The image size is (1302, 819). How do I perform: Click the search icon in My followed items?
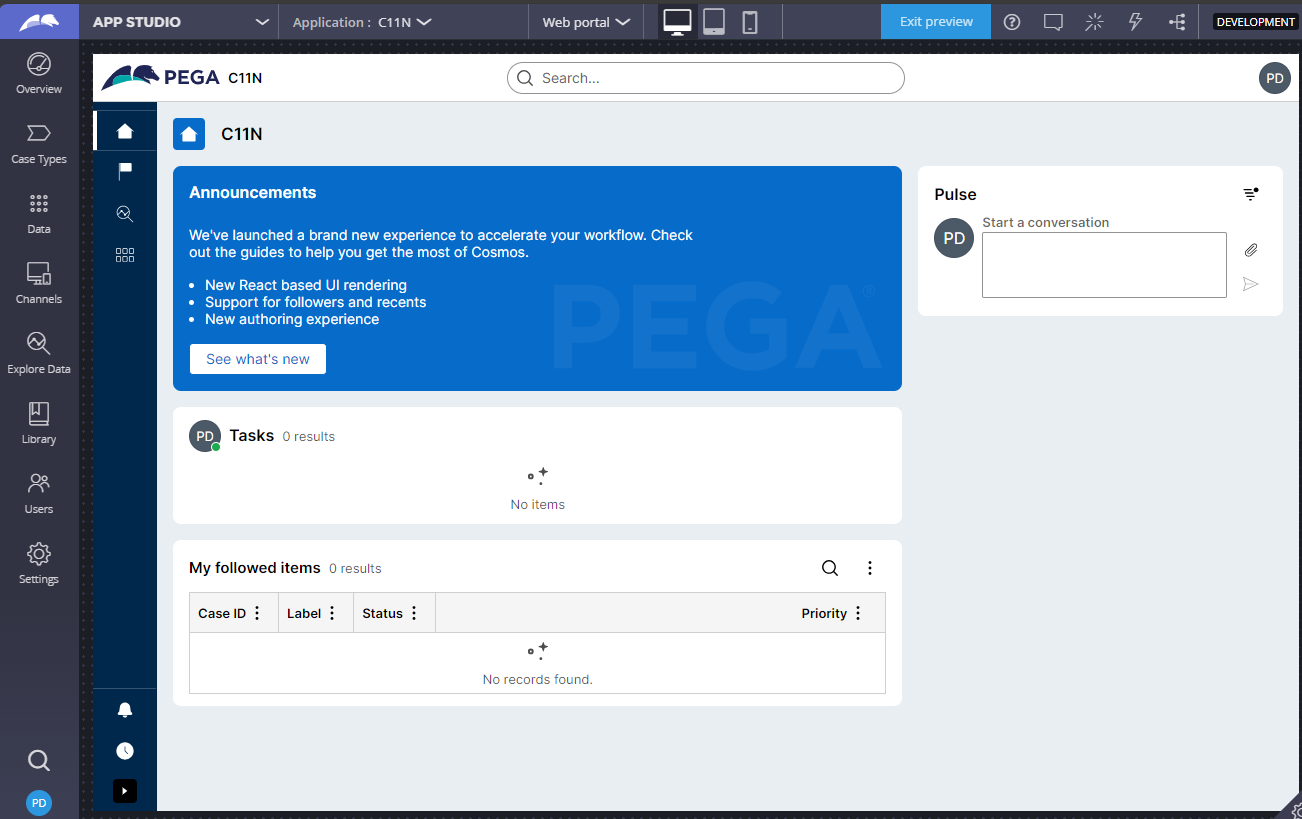(x=830, y=568)
